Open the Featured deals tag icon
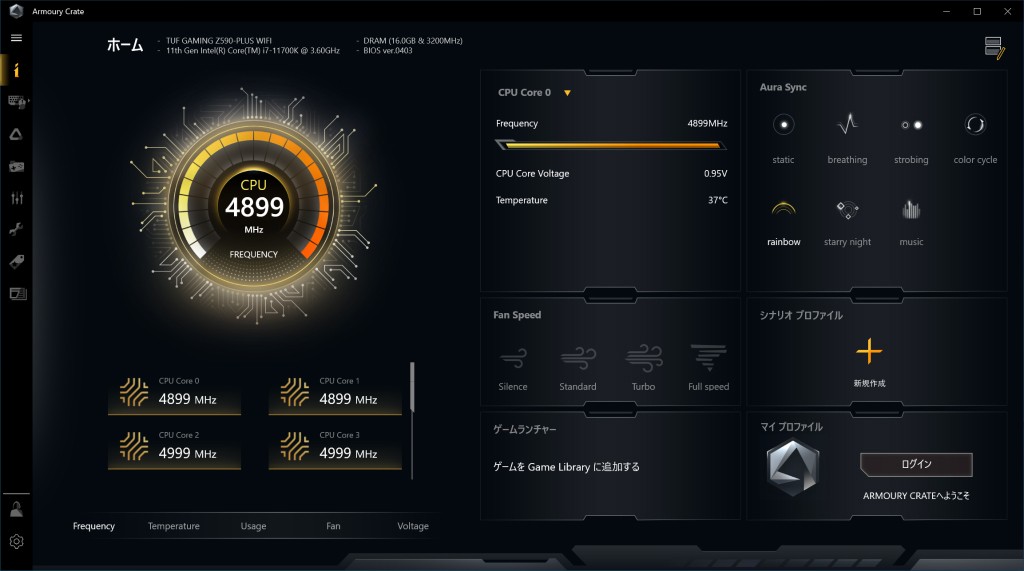This screenshot has height=571, width=1024. click(x=17, y=262)
